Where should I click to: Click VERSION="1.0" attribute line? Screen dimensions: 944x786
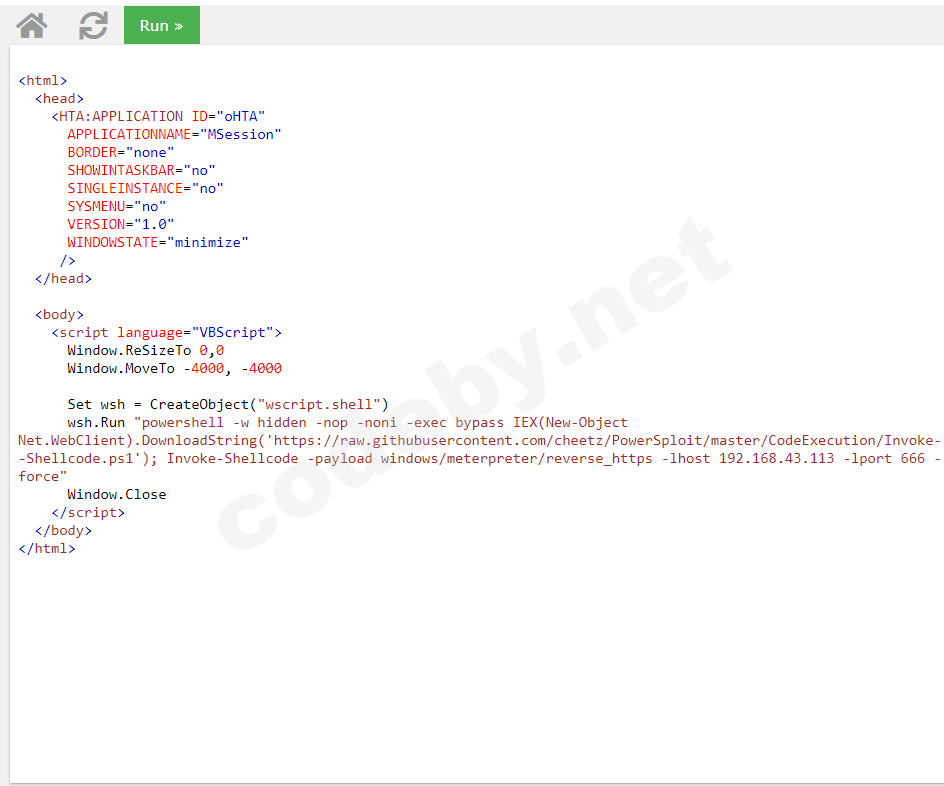tap(120, 224)
